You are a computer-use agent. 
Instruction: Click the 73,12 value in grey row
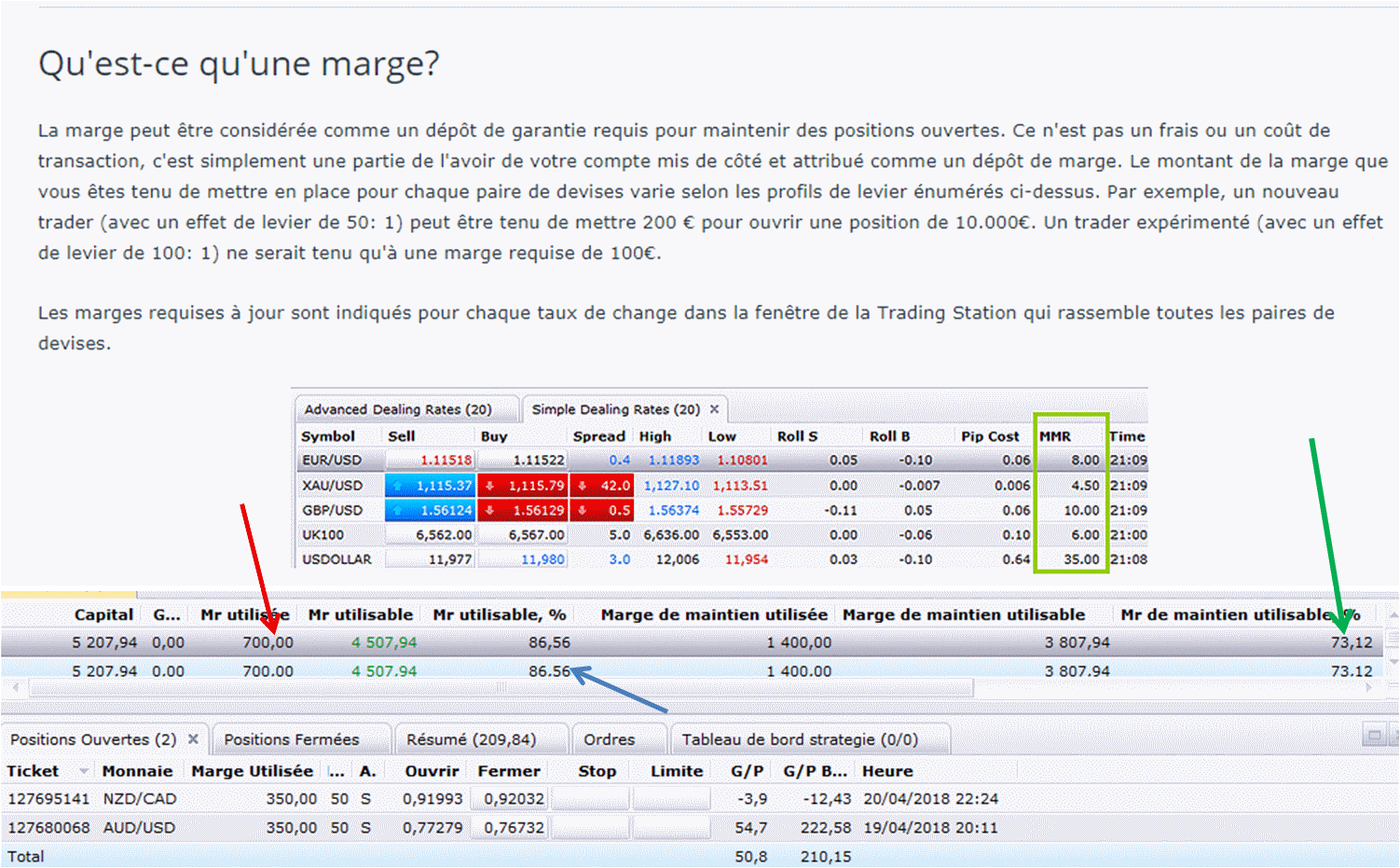click(1352, 643)
